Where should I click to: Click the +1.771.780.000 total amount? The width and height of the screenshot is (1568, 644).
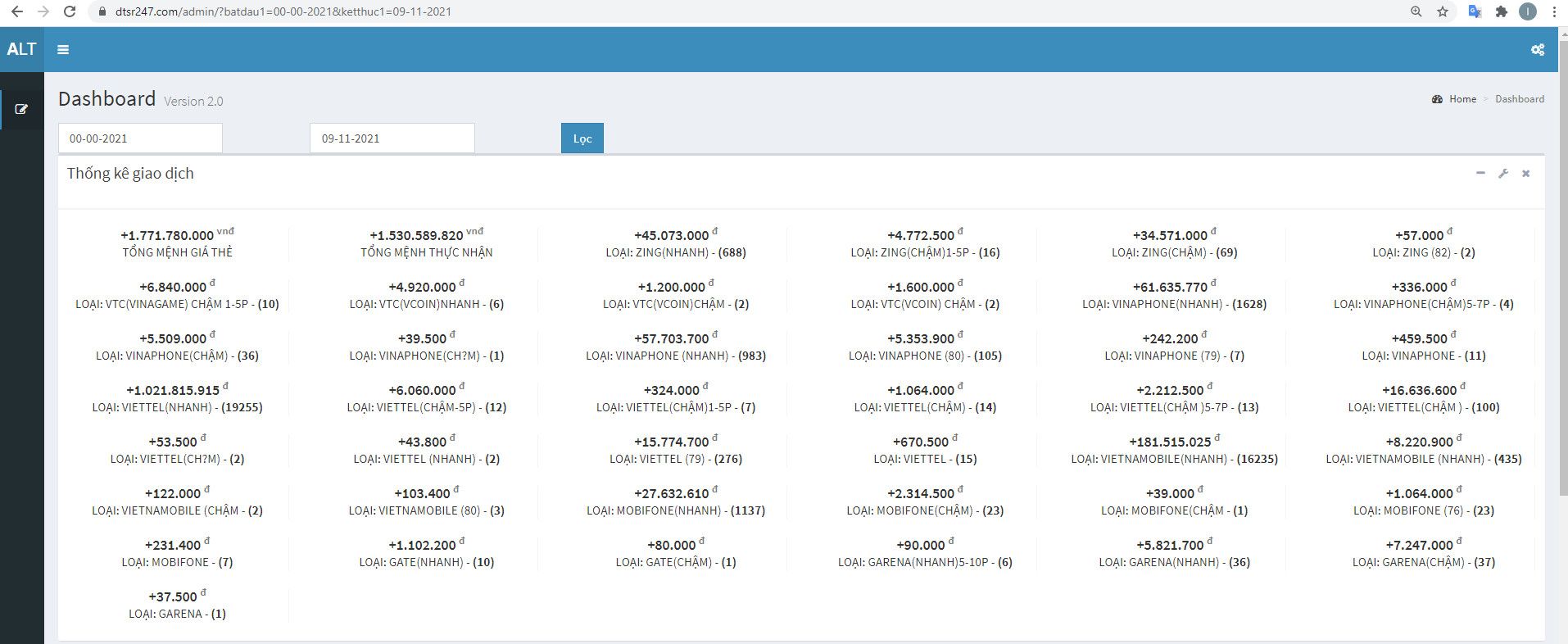(167, 236)
